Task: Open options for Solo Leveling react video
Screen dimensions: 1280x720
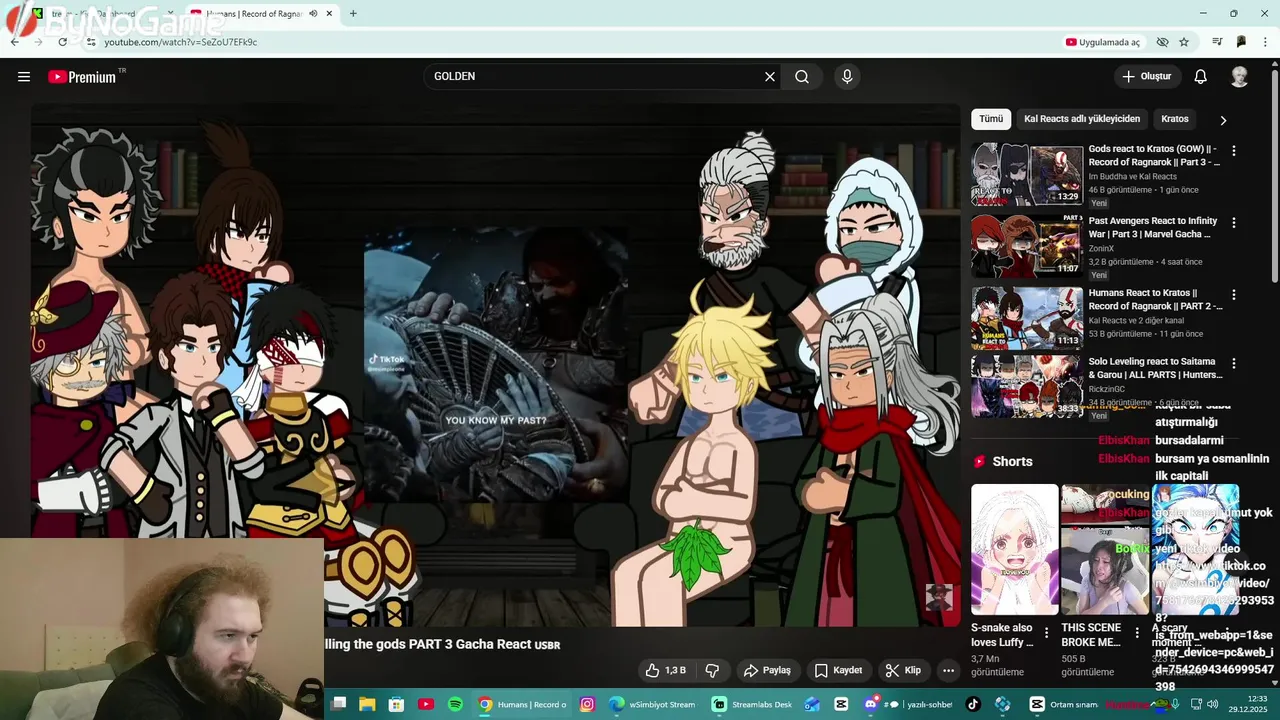Action: coord(1234,364)
